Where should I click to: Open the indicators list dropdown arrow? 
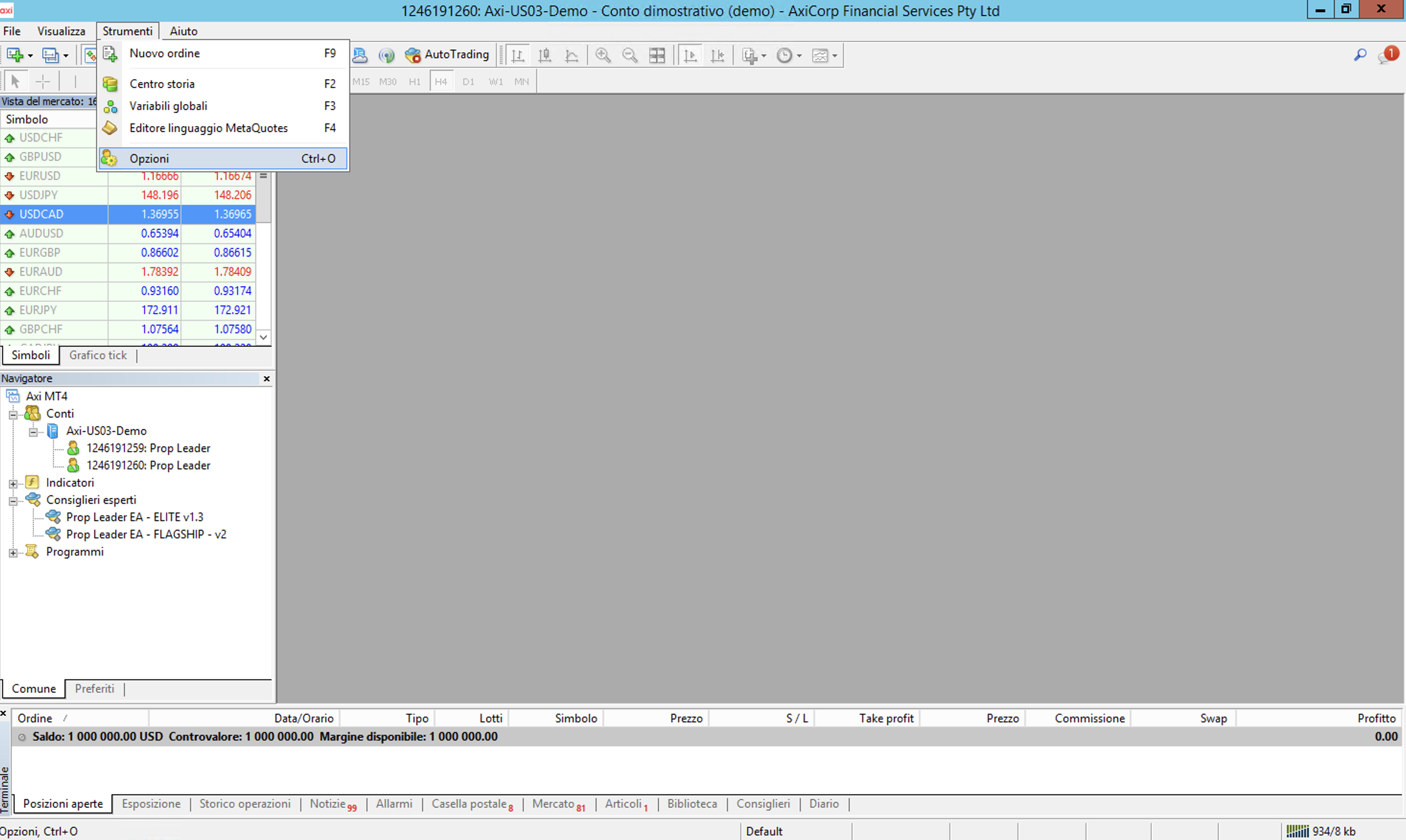[763, 56]
